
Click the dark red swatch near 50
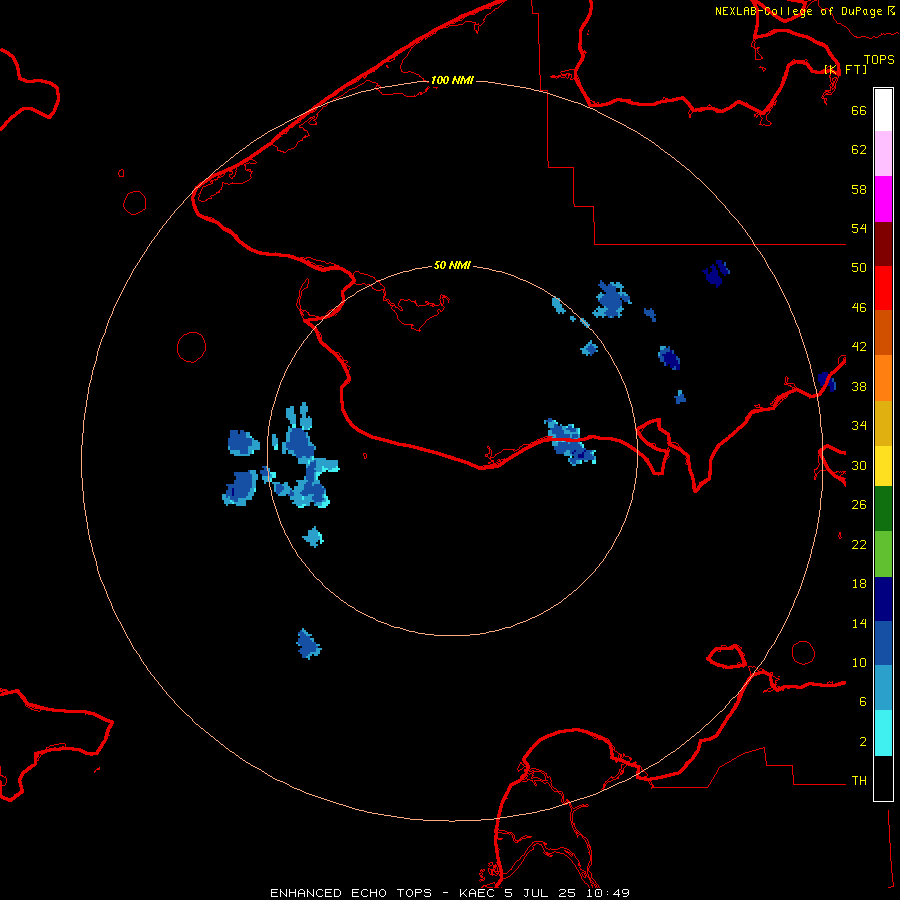[883, 245]
